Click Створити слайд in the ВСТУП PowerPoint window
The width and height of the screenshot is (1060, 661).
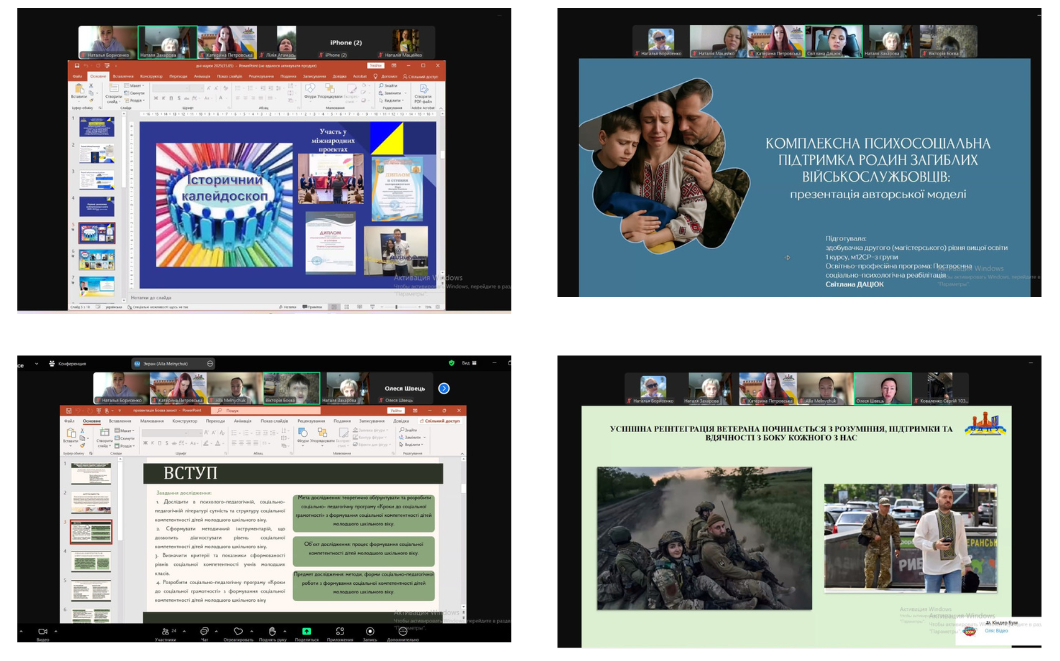point(103,437)
